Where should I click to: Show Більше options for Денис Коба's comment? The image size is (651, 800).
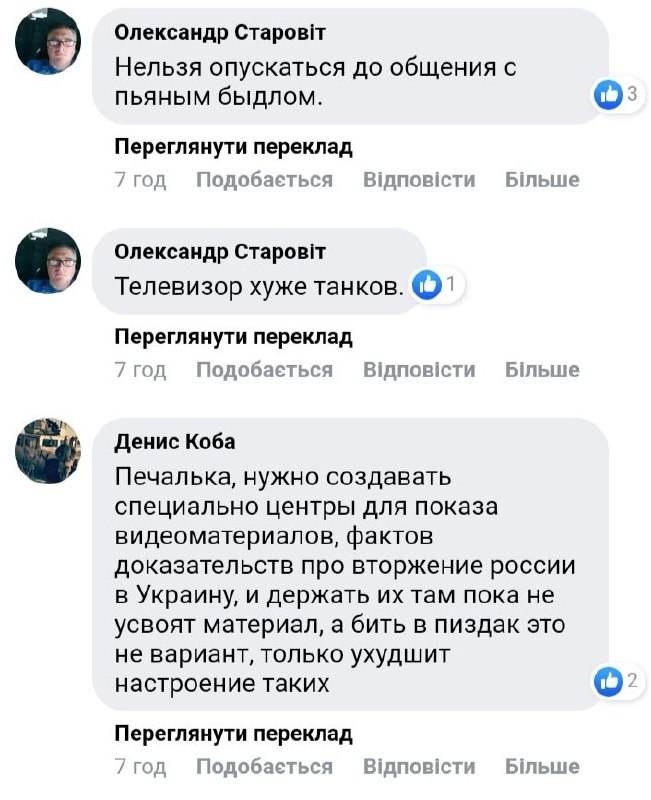(542, 767)
